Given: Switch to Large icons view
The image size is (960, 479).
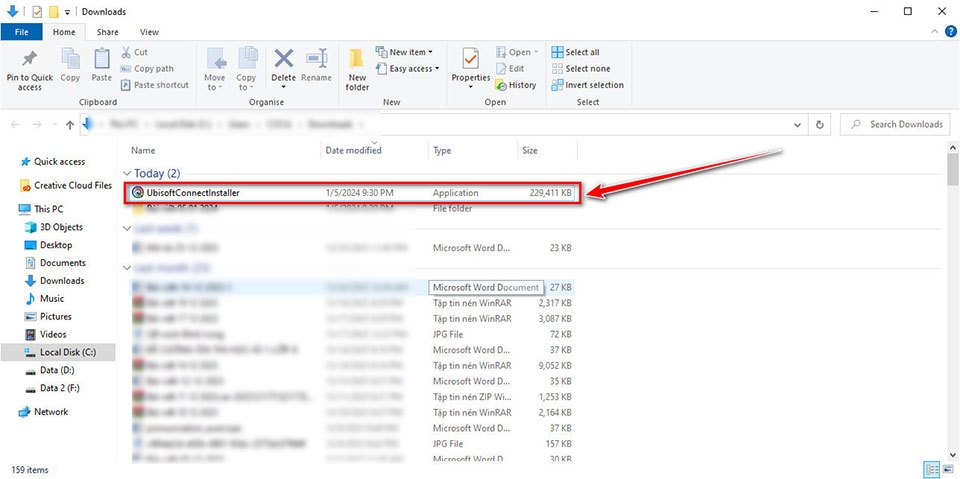Looking at the screenshot, I should tap(947, 470).
